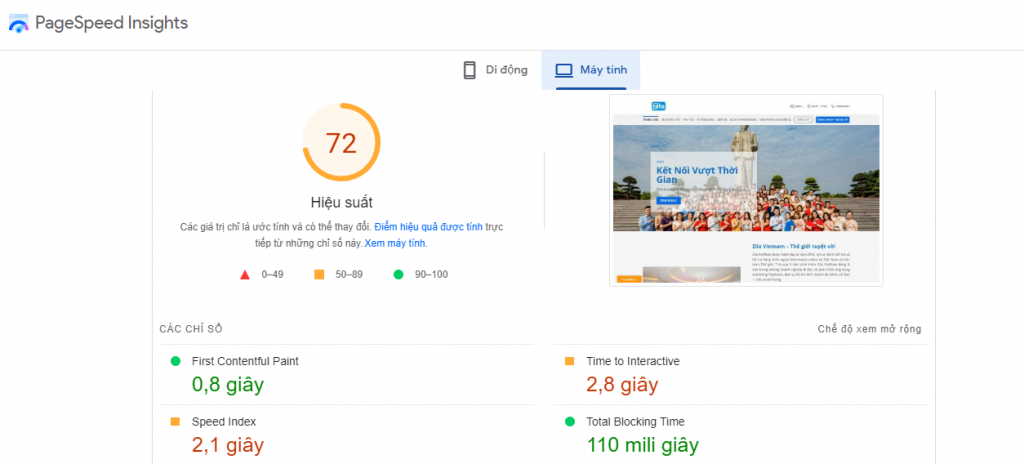Image resolution: width=1024 pixels, height=464 pixels.
Task: Click the Speed Index label
Action: (224, 422)
